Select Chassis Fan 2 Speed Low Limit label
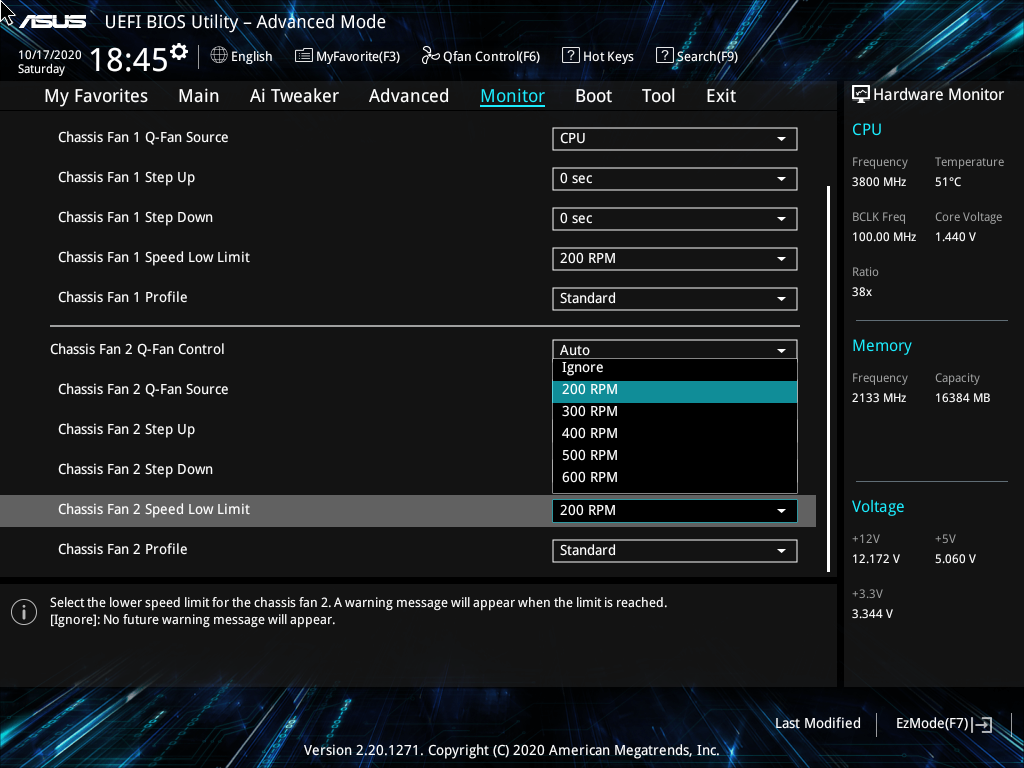 pyautogui.click(x=154, y=509)
